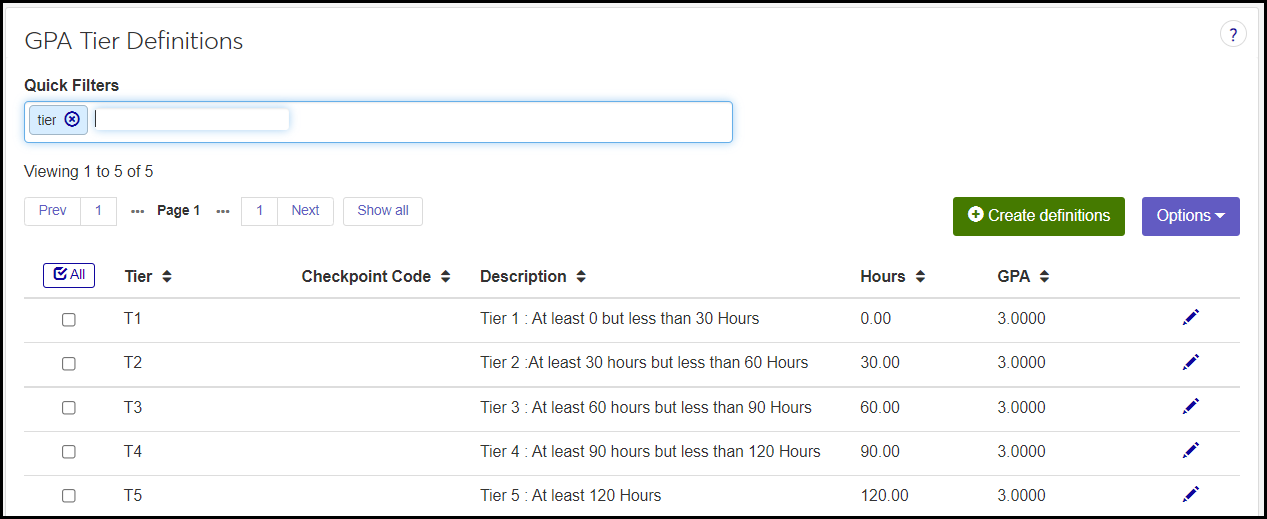Toggle the select All checkbox button

pos(69,275)
